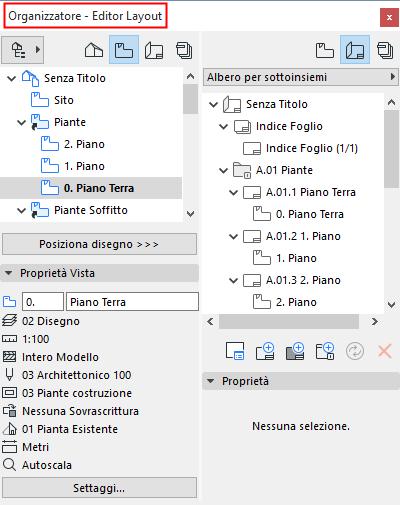Click right tree horizontal scroll-left arrow
The image size is (400, 505).
[210, 322]
